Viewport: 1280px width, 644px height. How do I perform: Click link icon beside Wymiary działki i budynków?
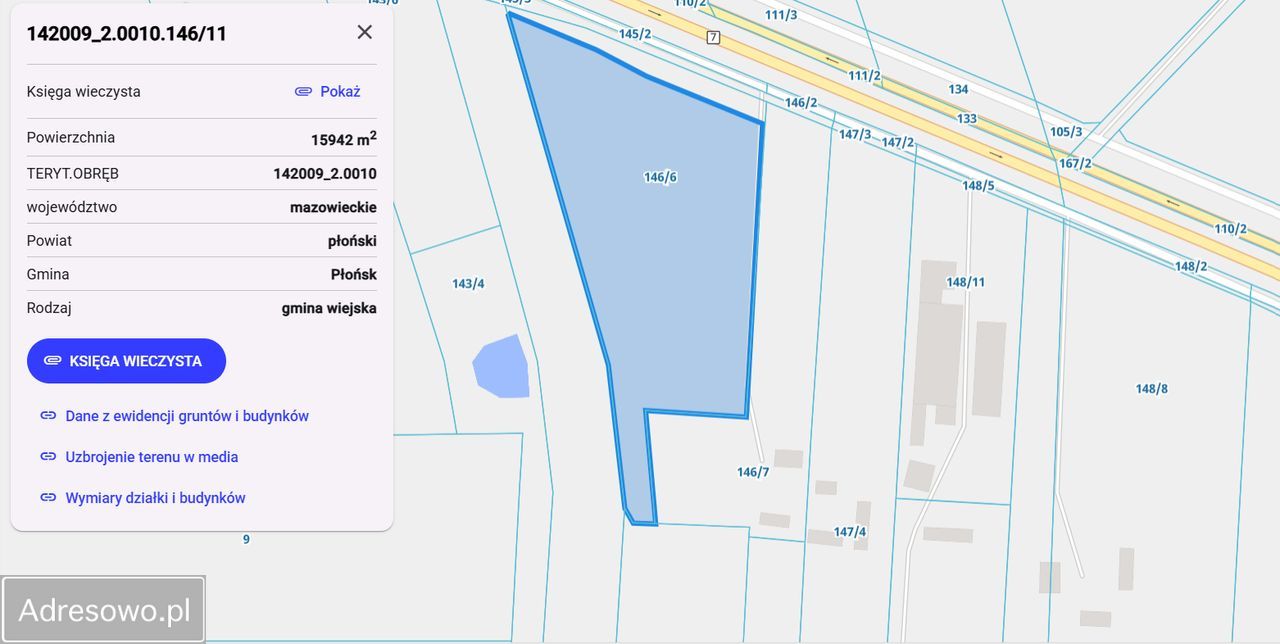tap(48, 498)
